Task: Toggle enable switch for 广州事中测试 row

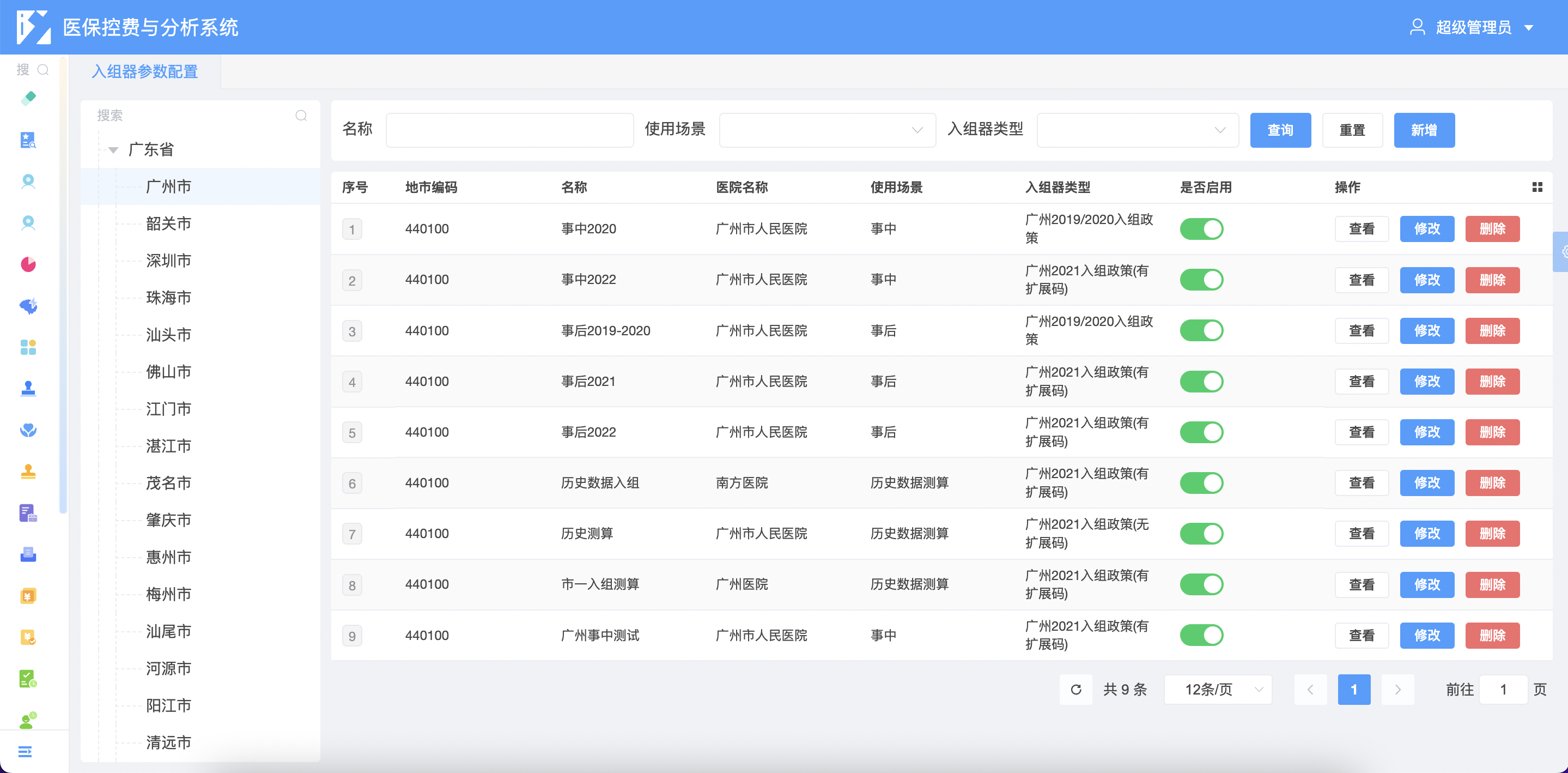Action: tap(1201, 635)
